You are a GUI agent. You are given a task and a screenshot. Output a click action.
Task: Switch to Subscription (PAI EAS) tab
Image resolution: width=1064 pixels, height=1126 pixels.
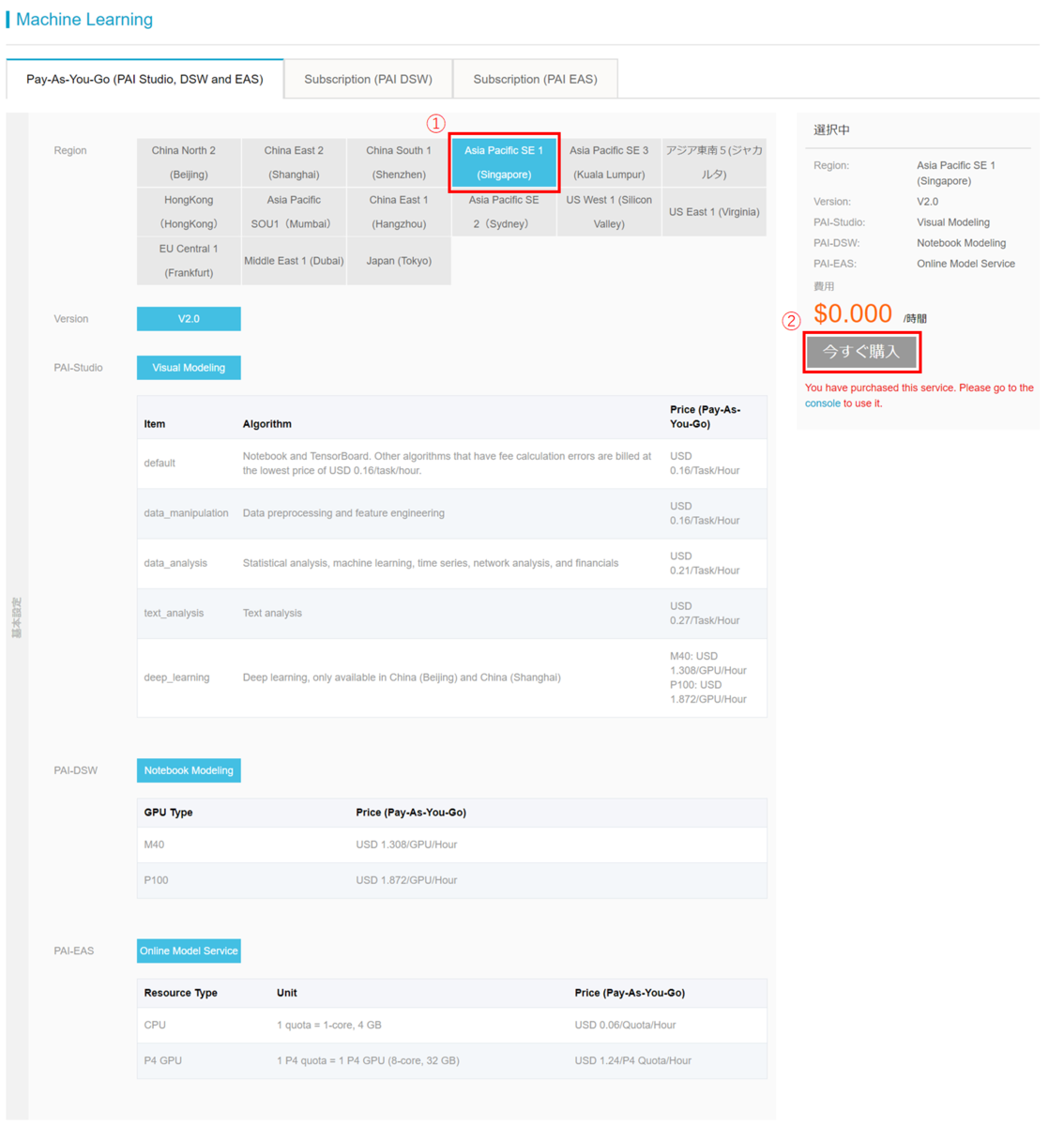535,79
